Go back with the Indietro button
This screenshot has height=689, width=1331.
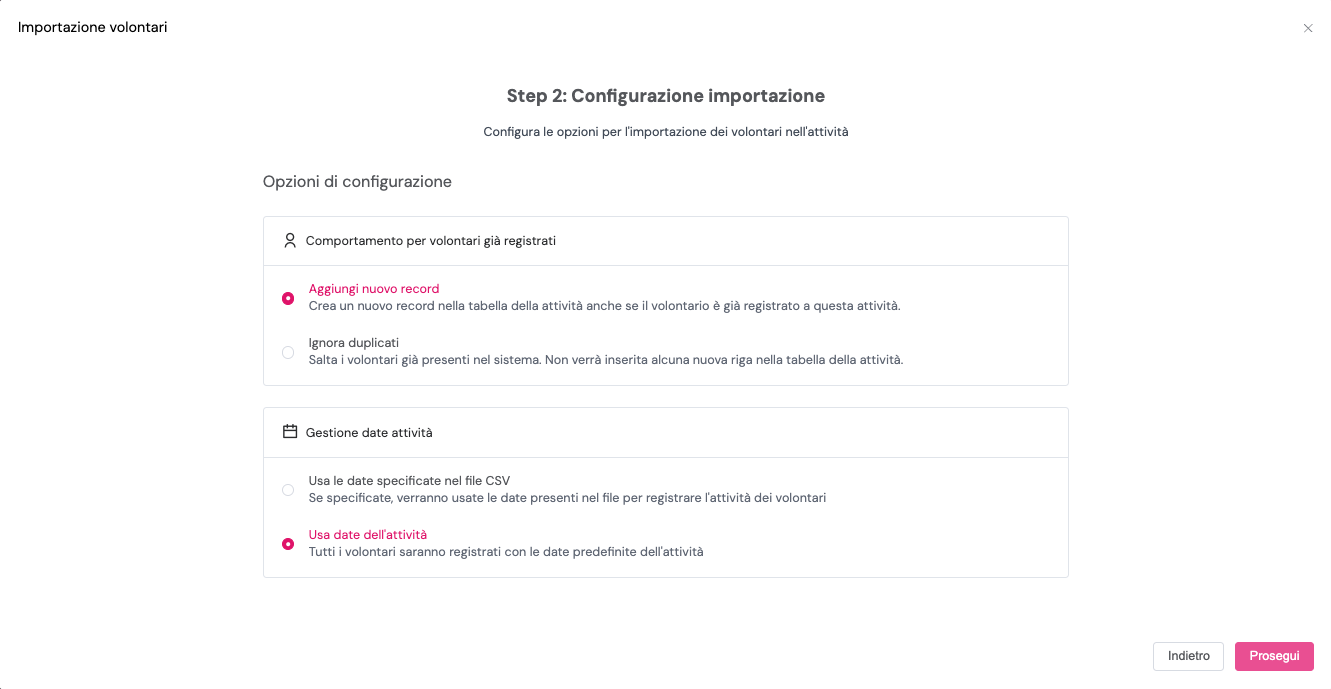click(1189, 656)
